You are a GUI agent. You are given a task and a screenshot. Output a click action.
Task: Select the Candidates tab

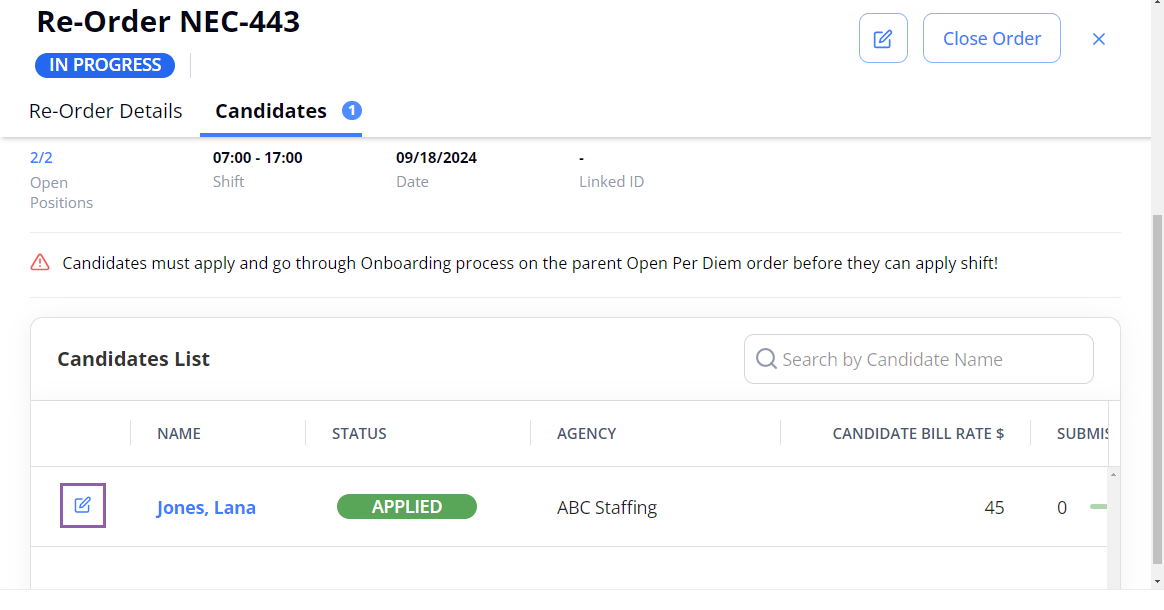pyautogui.click(x=271, y=111)
